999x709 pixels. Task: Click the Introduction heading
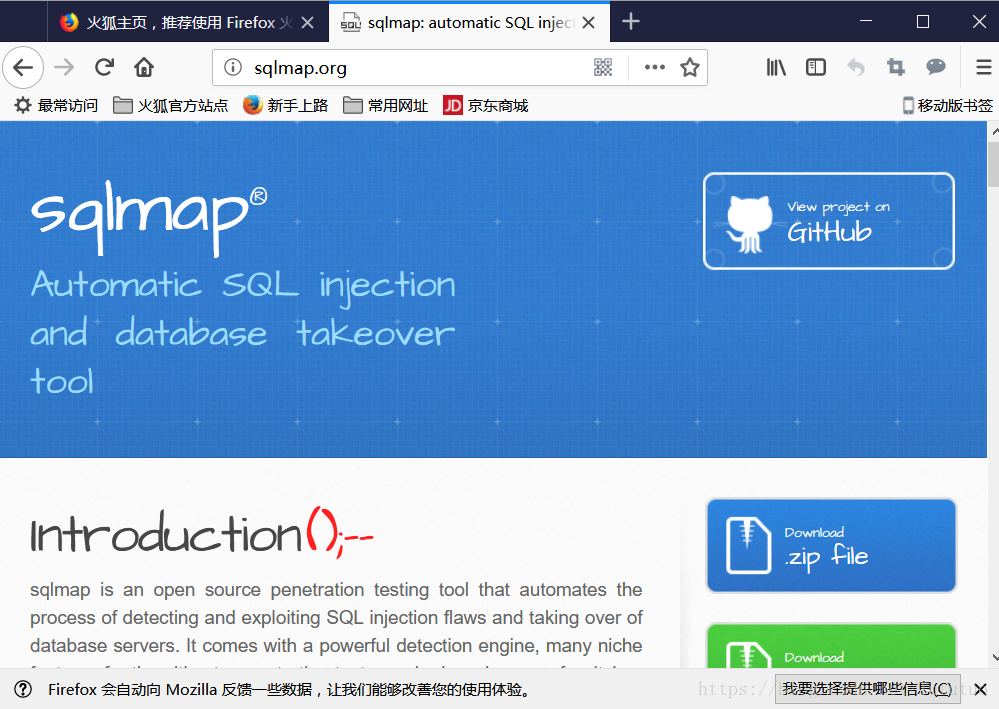[x=201, y=533]
